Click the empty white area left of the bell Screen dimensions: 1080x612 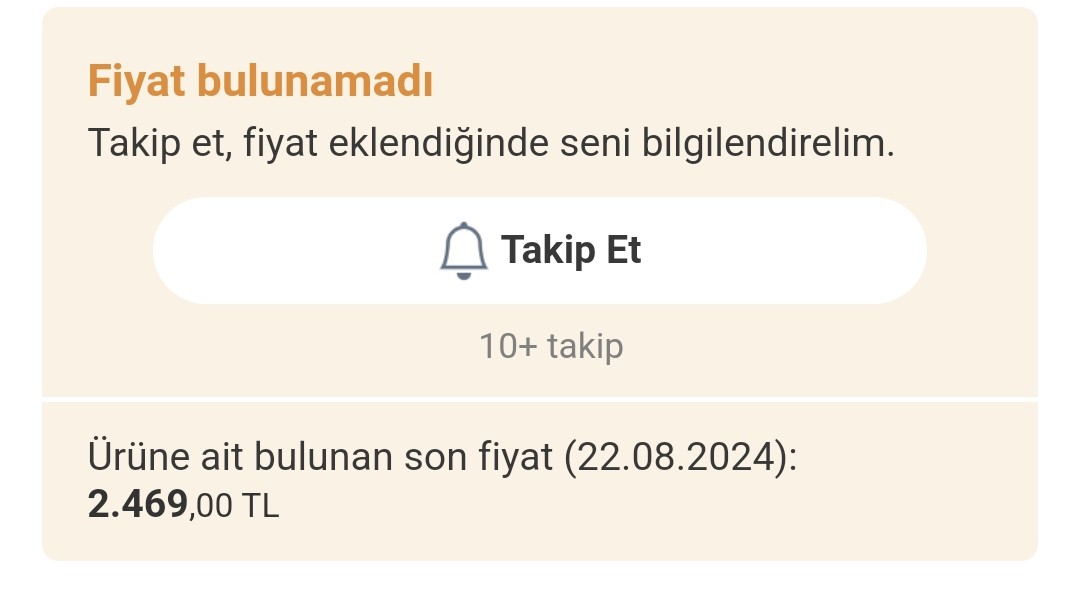(x=290, y=251)
